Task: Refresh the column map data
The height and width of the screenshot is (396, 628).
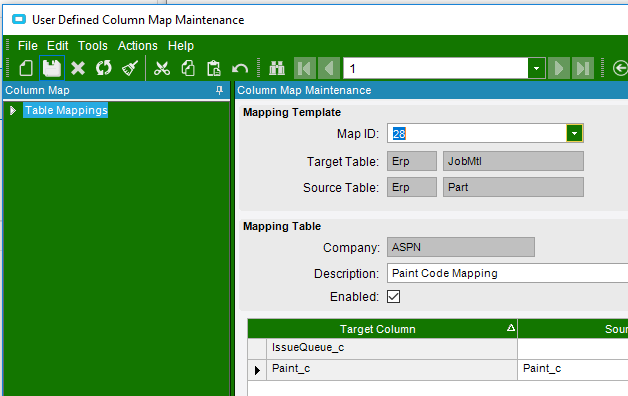Action: pyautogui.click(x=103, y=68)
